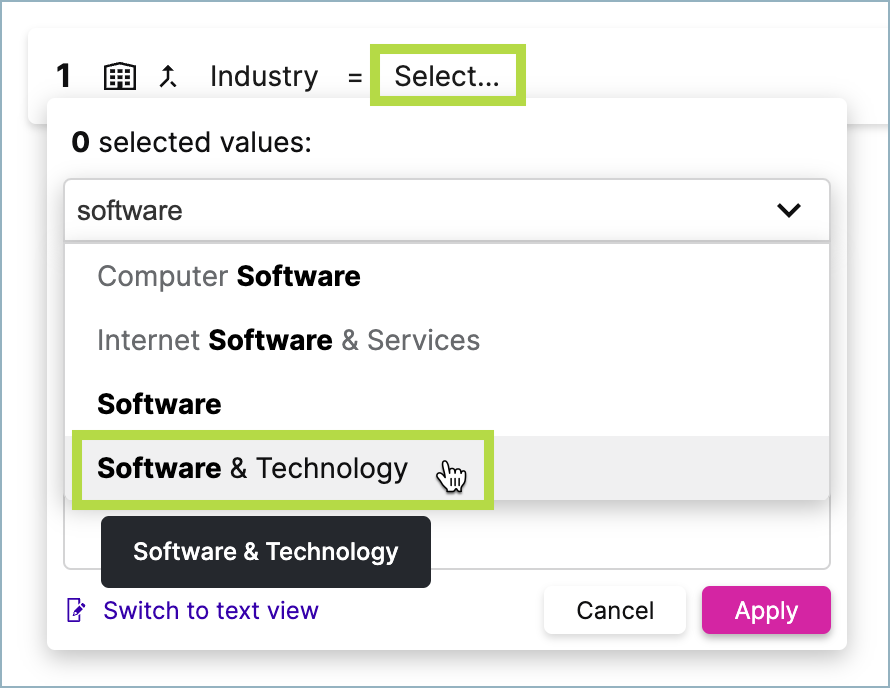This screenshot has height=688, width=890.
Task: Click the equals operator symbol
Action: (357, 75)
